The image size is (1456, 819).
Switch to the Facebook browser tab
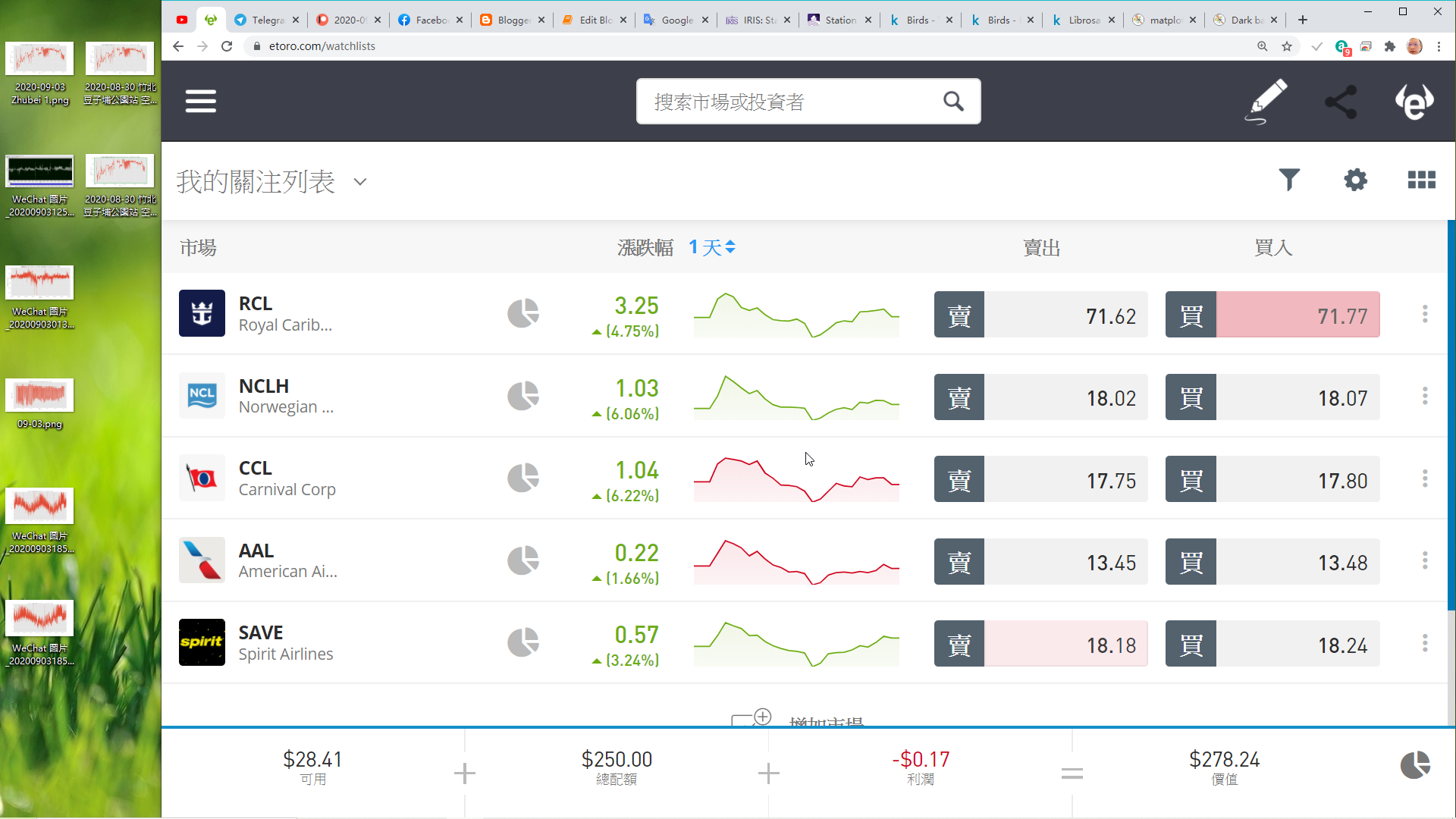click(x=431, y=20)
